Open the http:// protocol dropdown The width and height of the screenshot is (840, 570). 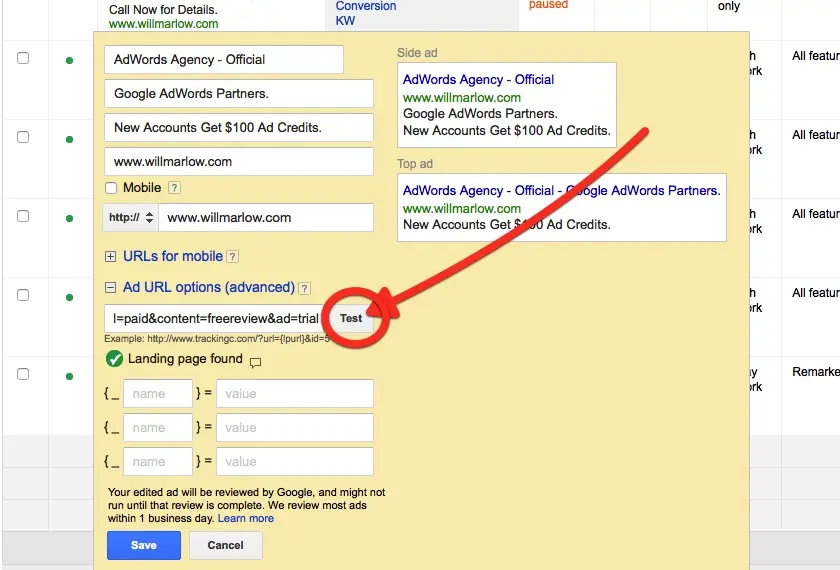131,218
